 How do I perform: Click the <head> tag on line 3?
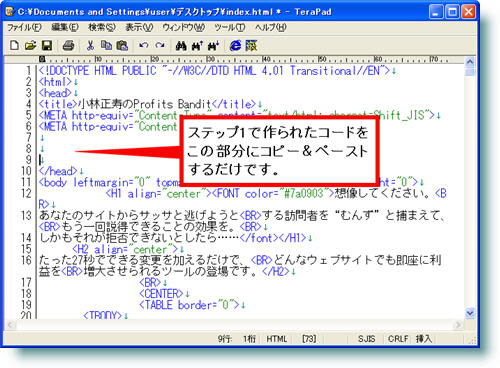pos(55,93)
